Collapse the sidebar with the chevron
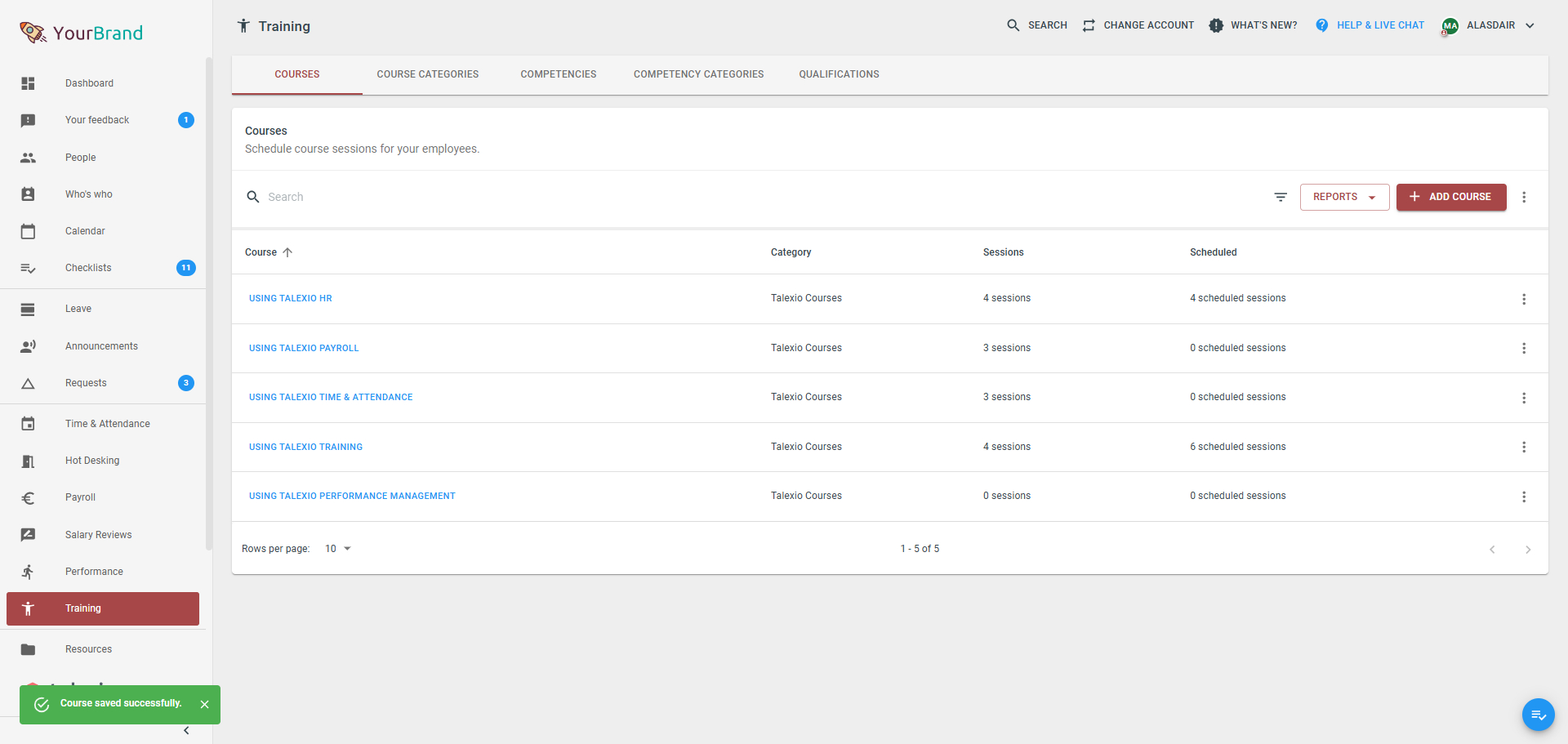The image size is (1568, 744). pyautogui.click(x=186, y=730)
